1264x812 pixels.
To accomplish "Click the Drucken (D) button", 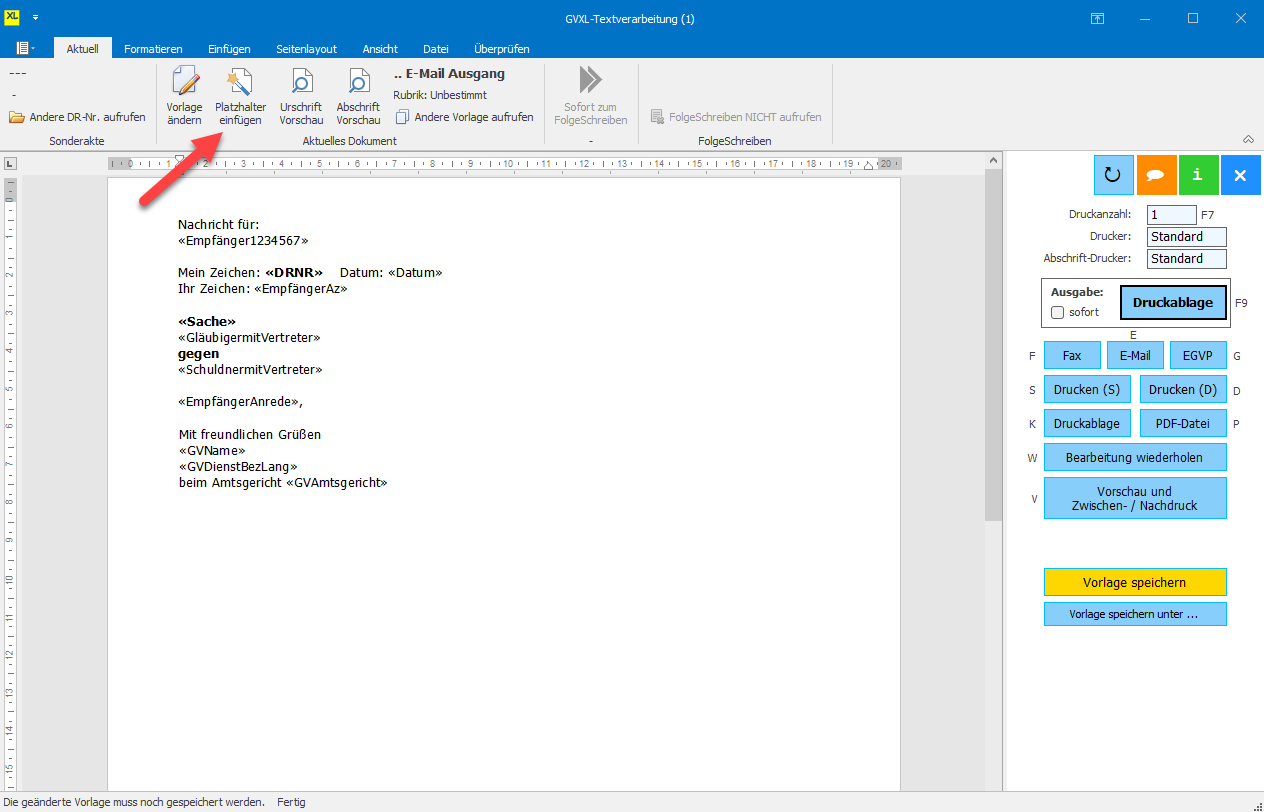I will point(1183,389).
